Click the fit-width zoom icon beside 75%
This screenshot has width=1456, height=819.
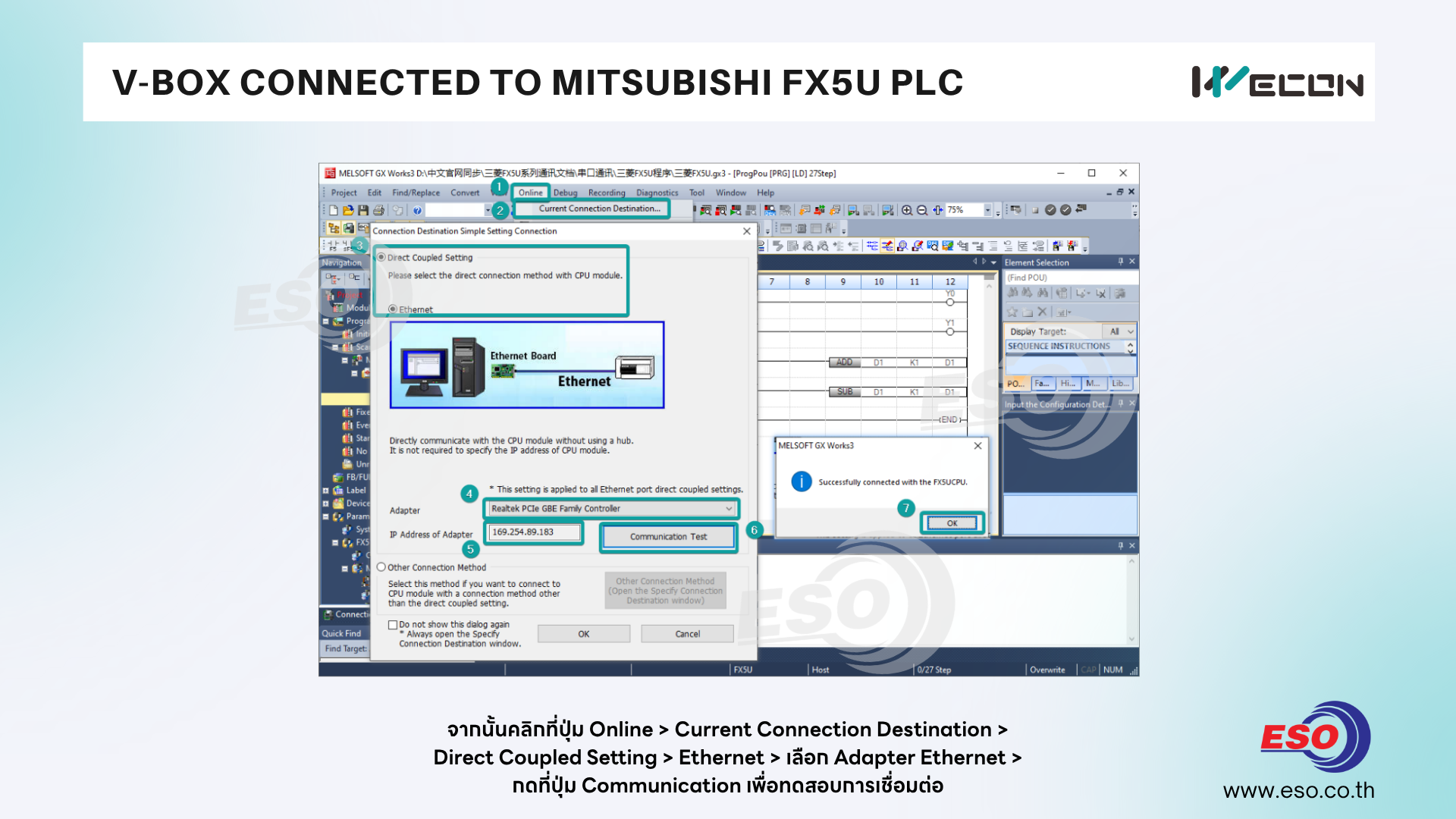pyautogui.click(x=938, y=210)
